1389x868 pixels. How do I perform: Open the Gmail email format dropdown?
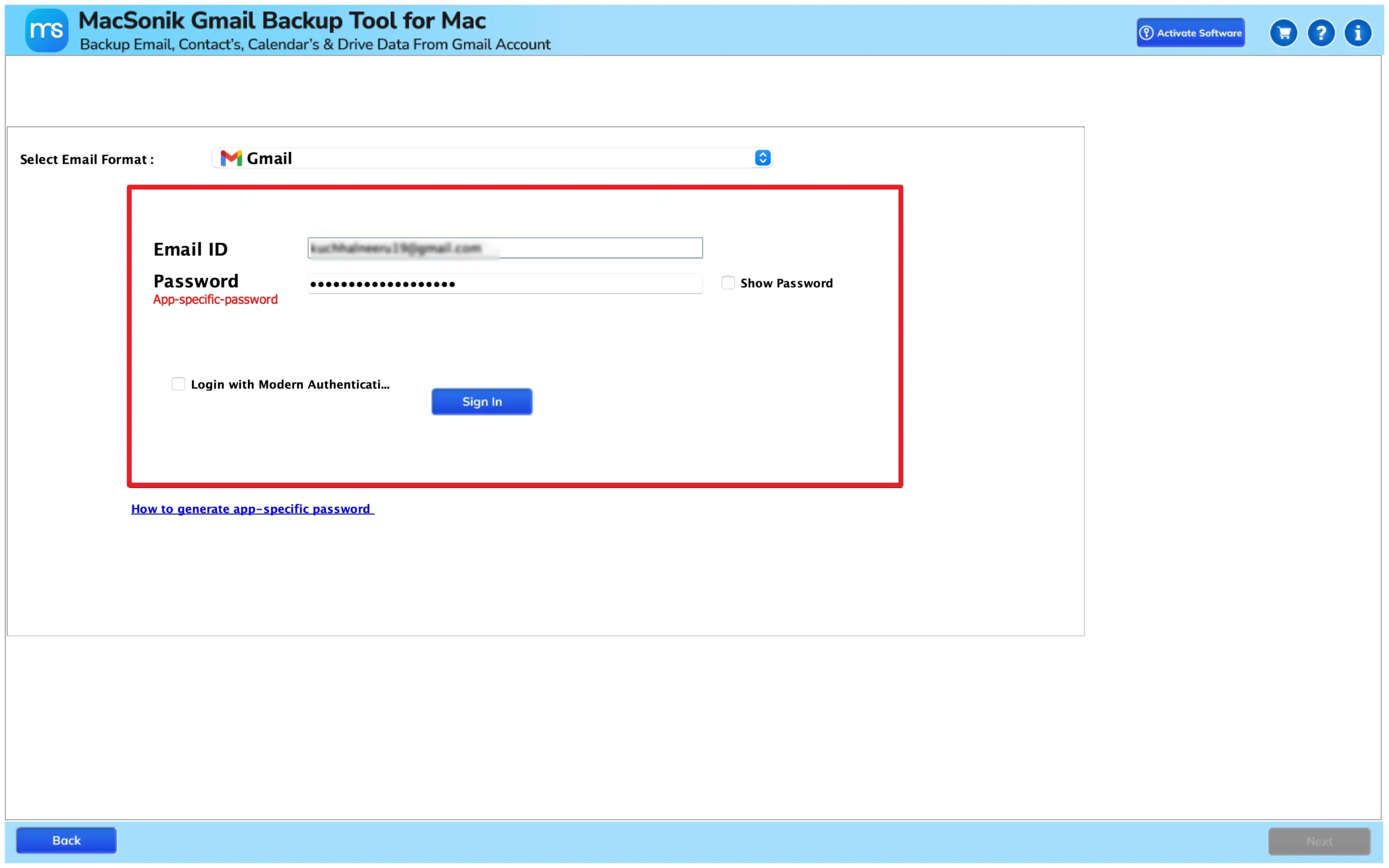pyautogui.click(x=492, y=158)
